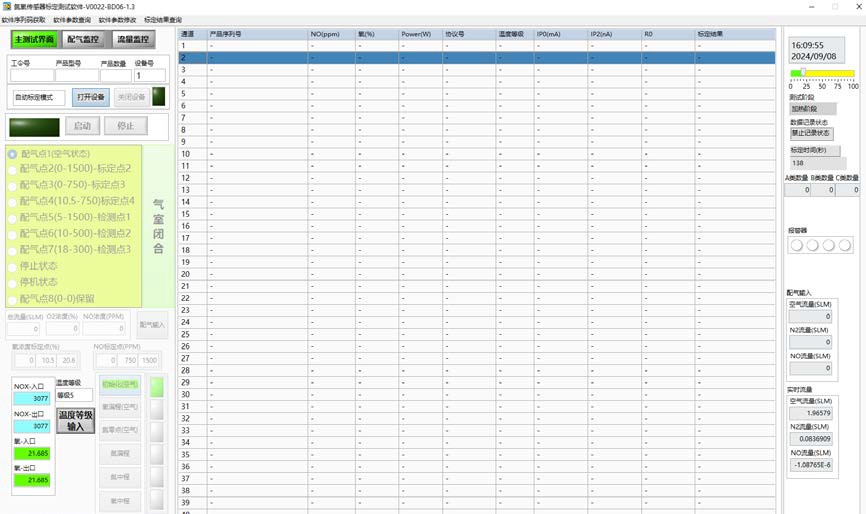866x514 pixels.
Task: Click the 温度等级输入 button
Action: point(76,421)
